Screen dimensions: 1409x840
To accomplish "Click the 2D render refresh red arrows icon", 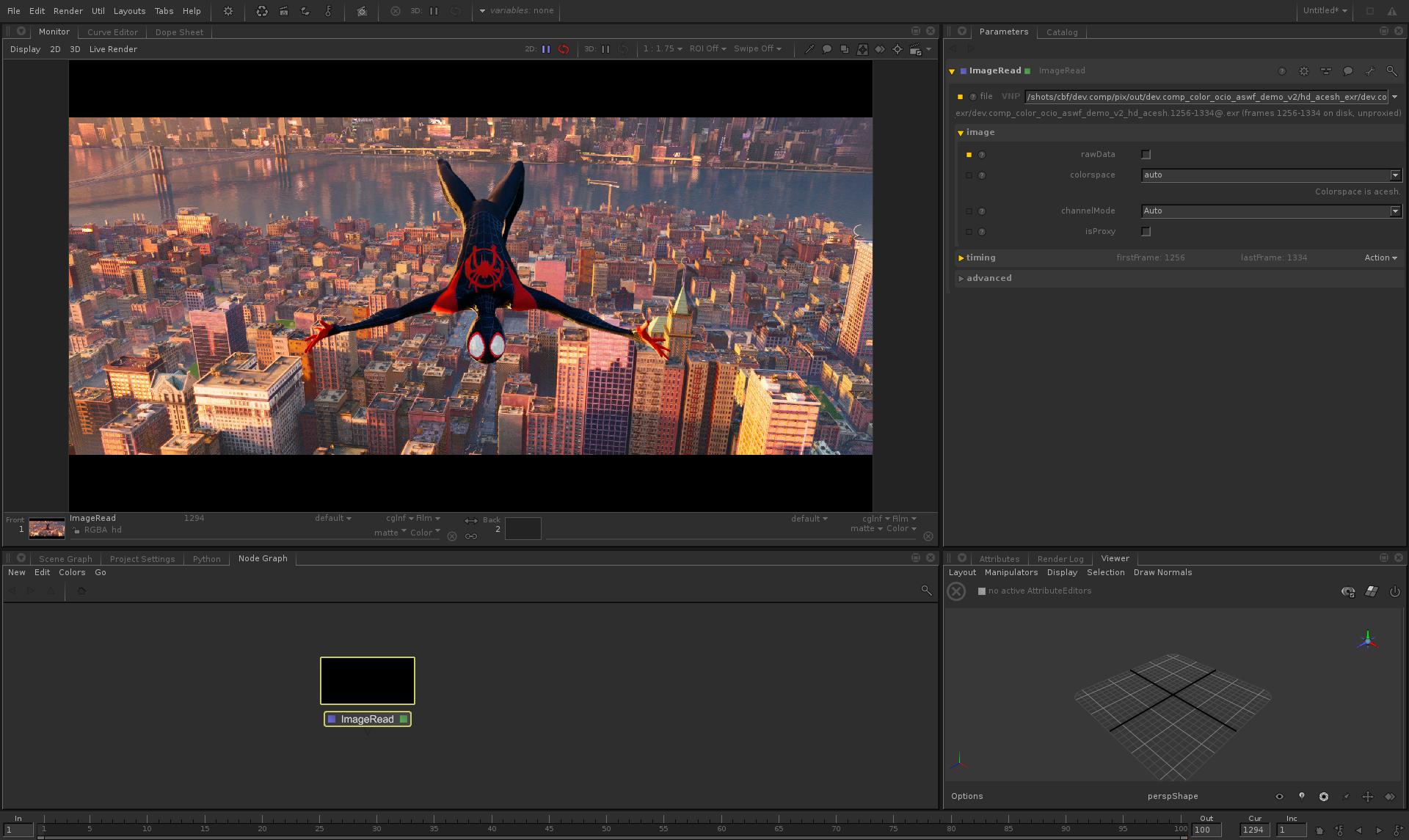I will [x=564, y=49].
